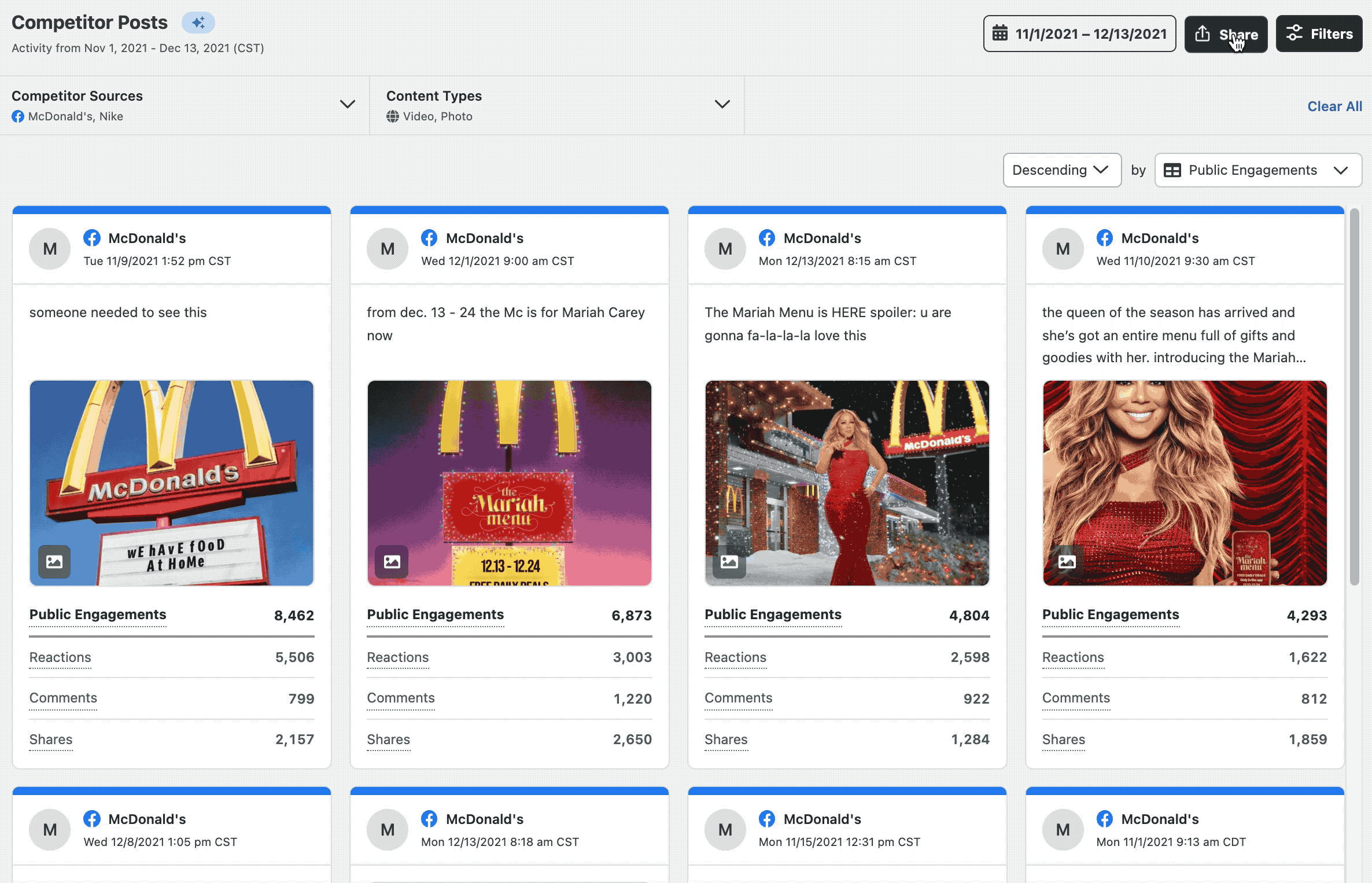Click photo type icon on Mariah menu sign image
1372x883 pixels.
pos(392,561)
